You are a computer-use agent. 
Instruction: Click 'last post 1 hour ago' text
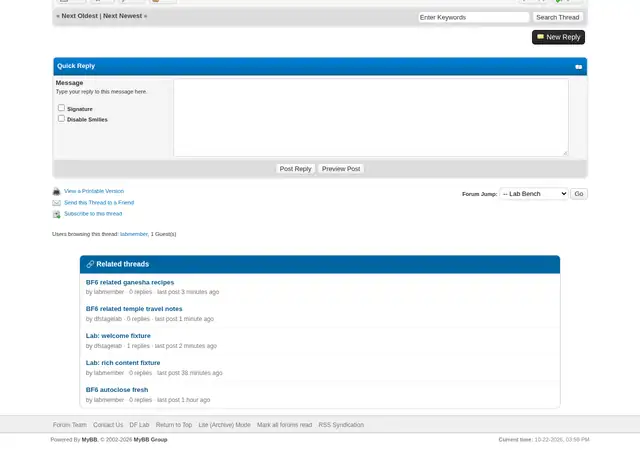(184, 400)
